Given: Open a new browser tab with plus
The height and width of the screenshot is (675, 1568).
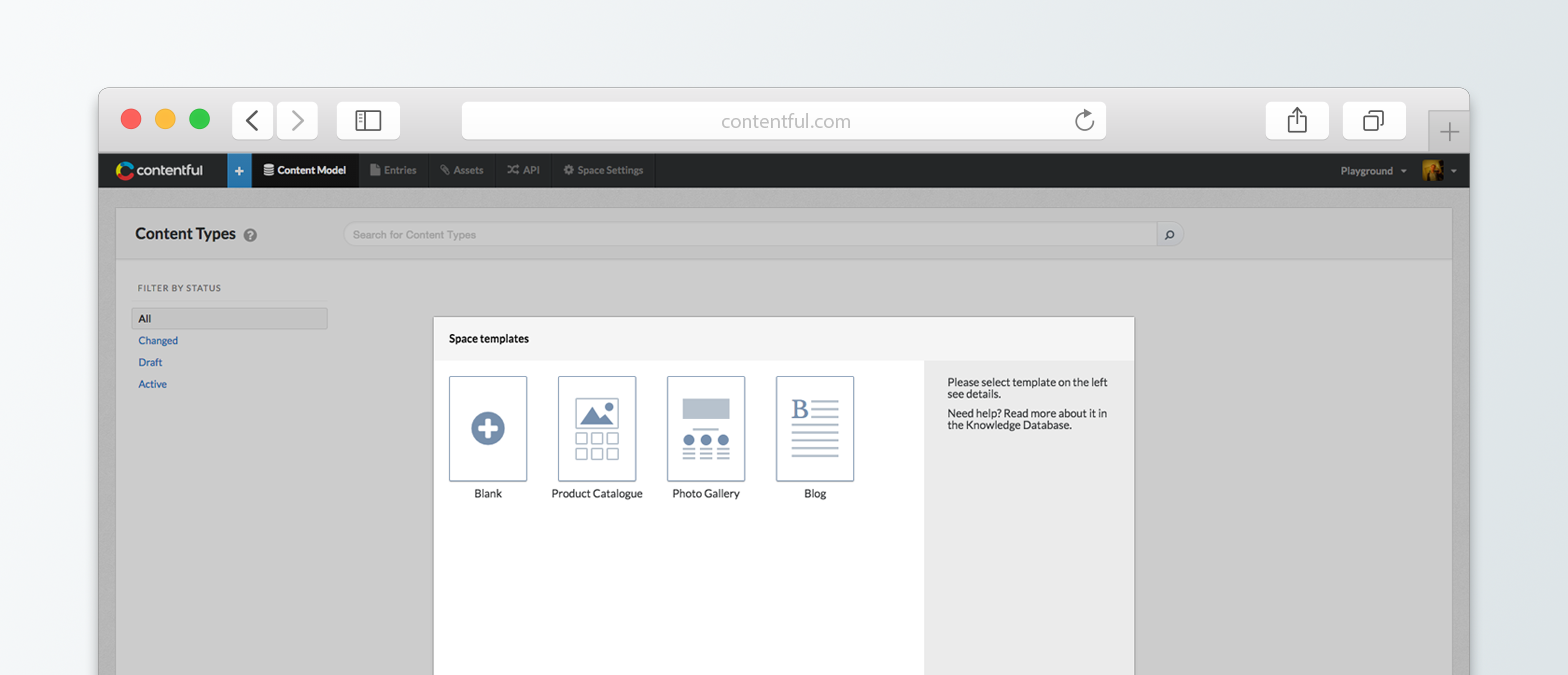Looking at the screenshot, I should pyautogui.click(x=1449, y=131).
